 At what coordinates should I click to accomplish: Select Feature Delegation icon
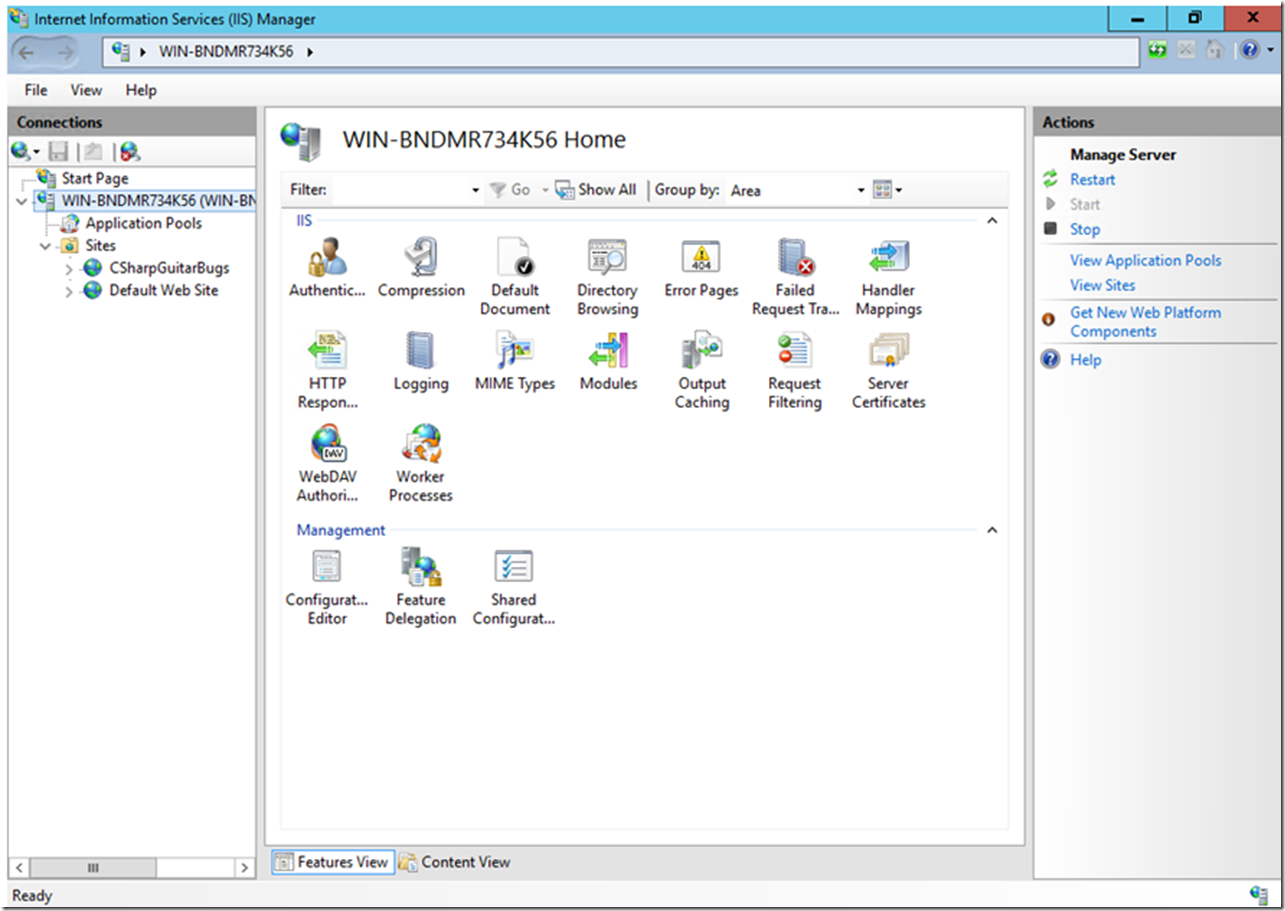(x=421, y=586)
